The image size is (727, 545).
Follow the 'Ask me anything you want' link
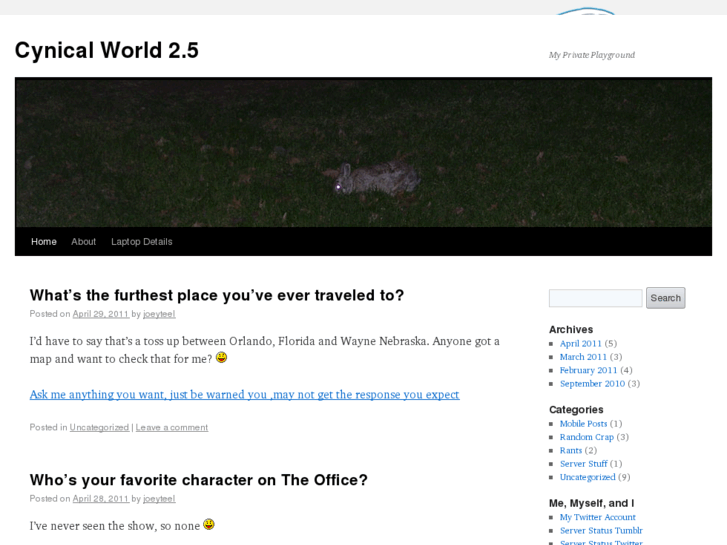[244, 394]
